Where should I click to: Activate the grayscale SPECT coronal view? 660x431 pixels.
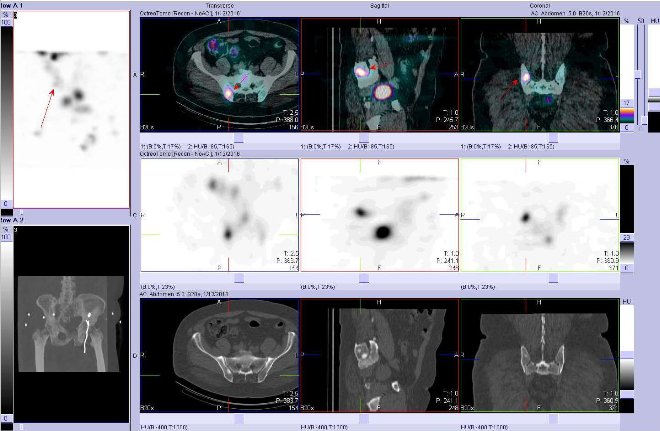(x=538, y=215)
